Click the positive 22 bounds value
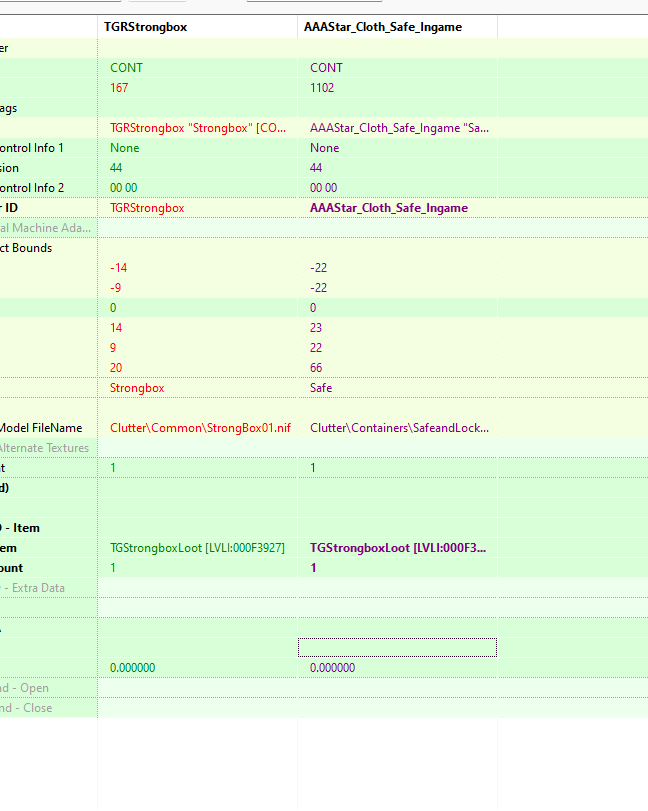Image resolution: width=648 pixels, height=811 pixels. [x=316, y=348]
